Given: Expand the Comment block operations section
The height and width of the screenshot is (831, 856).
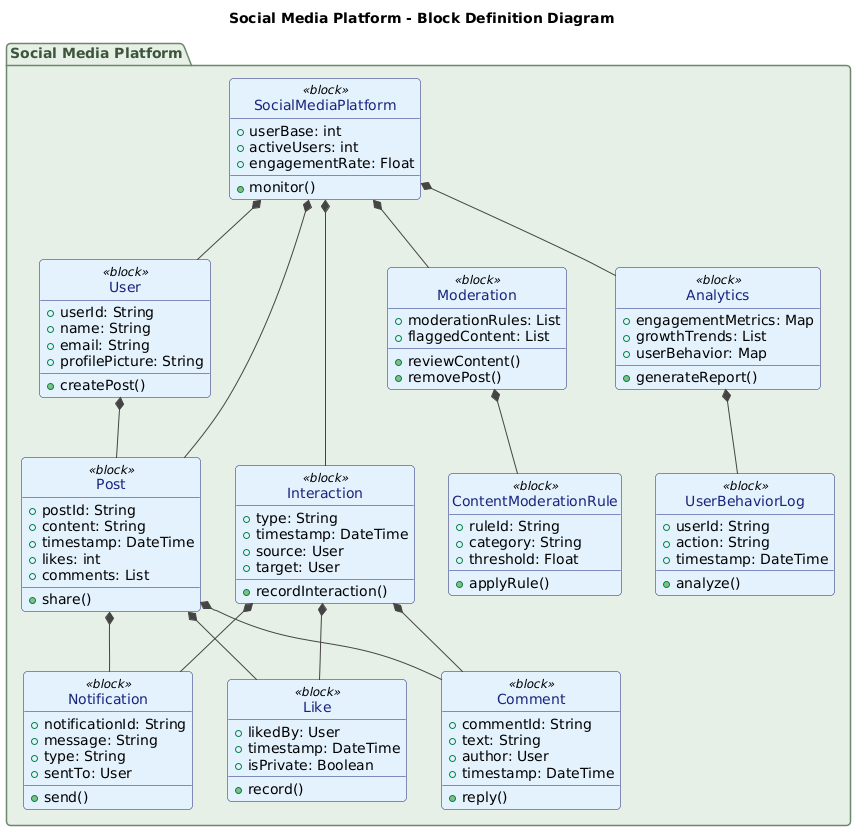Looking at the screenshot, I should coord(531,797).
